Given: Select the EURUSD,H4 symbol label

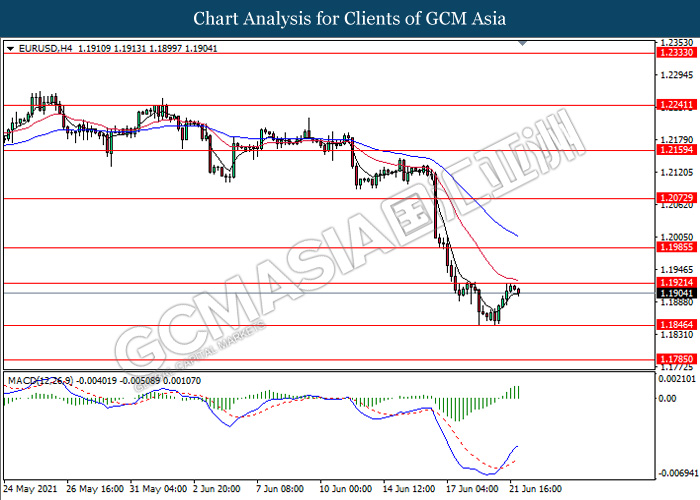Looking at the screenshot, I should [x=46, y=48].
